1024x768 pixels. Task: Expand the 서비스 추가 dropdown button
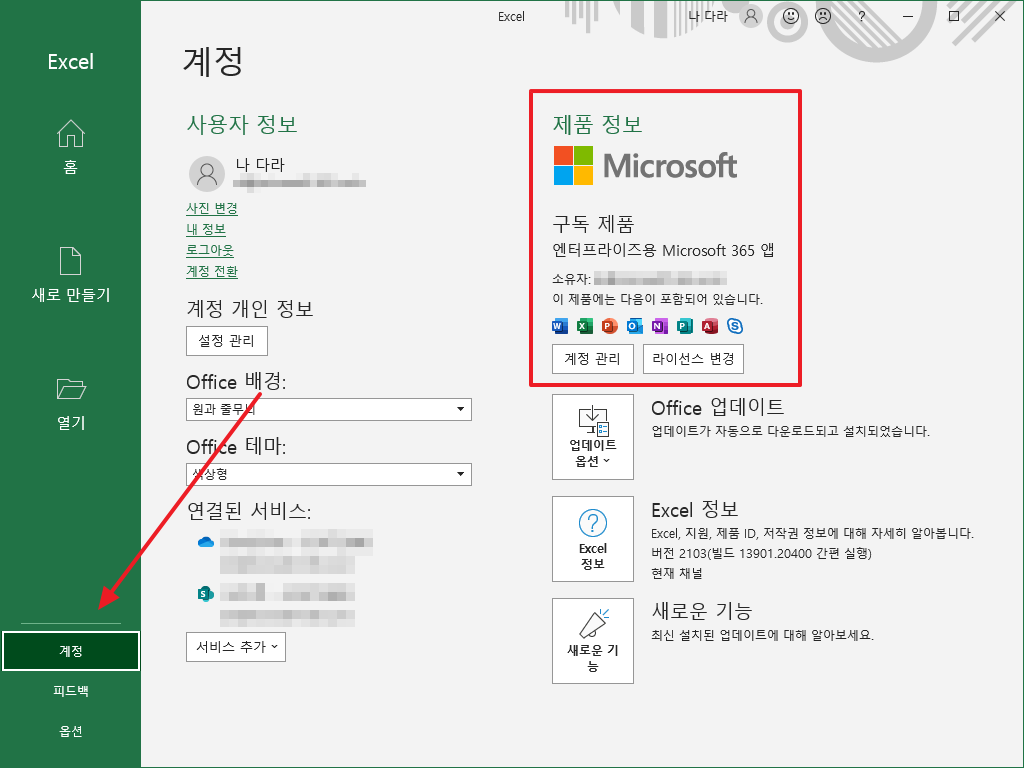[236, 647]
